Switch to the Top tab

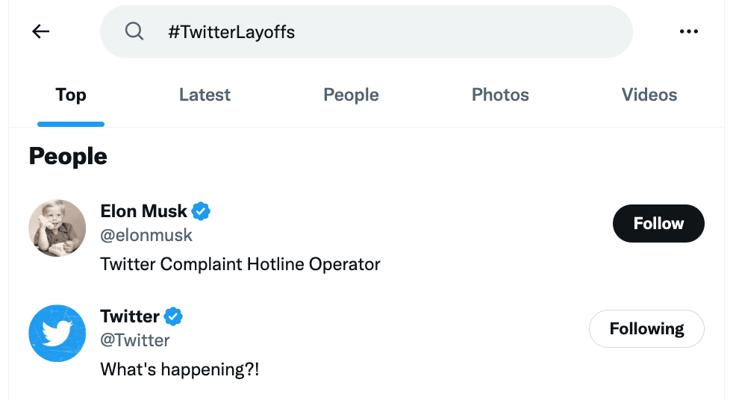[70, 95]
